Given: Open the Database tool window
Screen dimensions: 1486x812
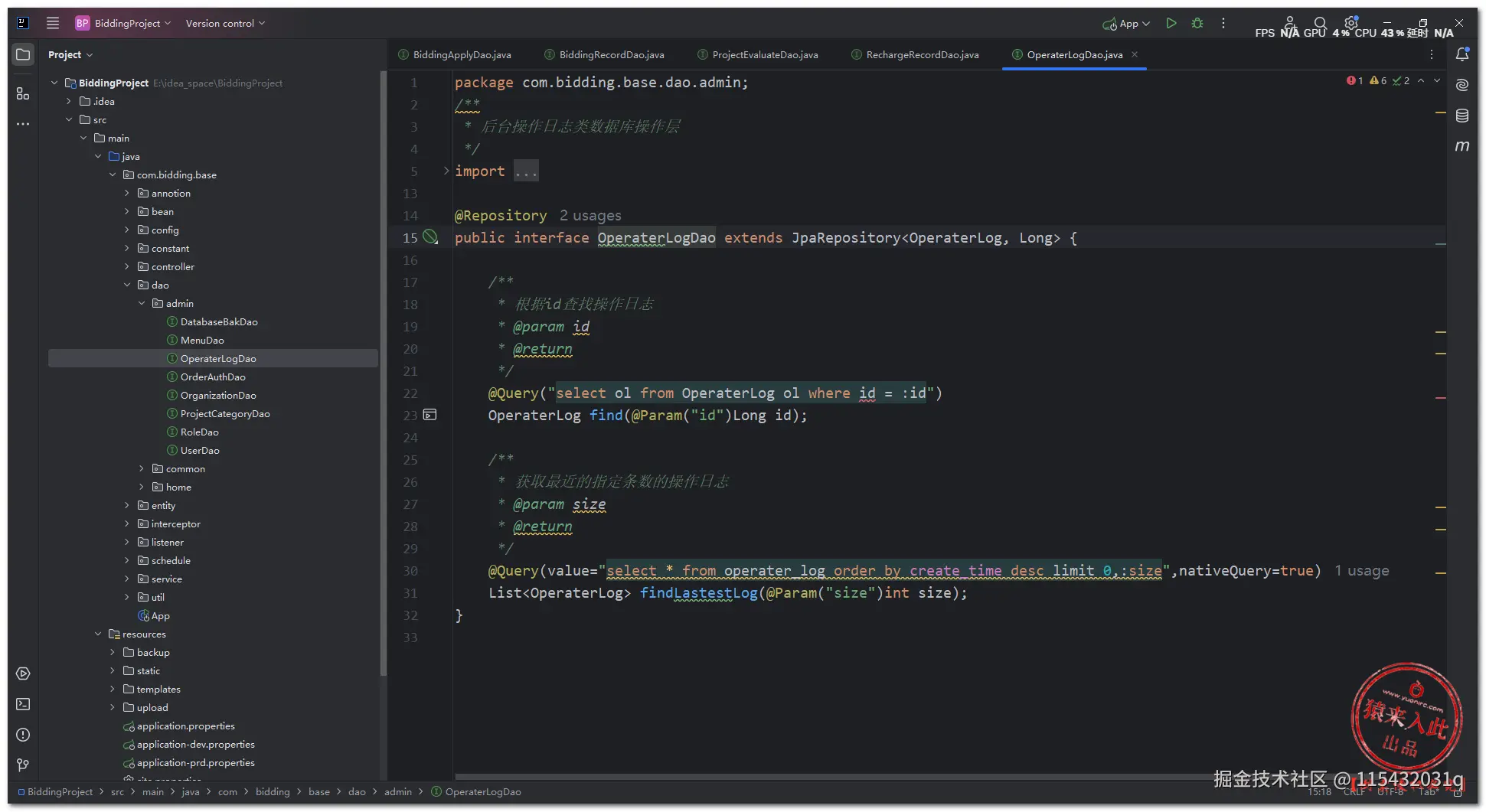Looking at the screenshot, I should [x=1462, y=116].
